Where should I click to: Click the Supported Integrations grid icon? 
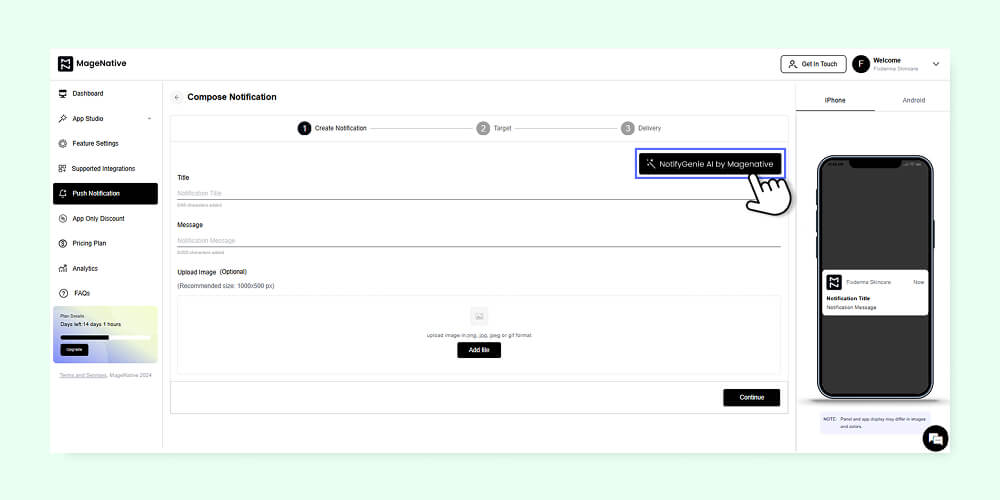click(62, 168)
